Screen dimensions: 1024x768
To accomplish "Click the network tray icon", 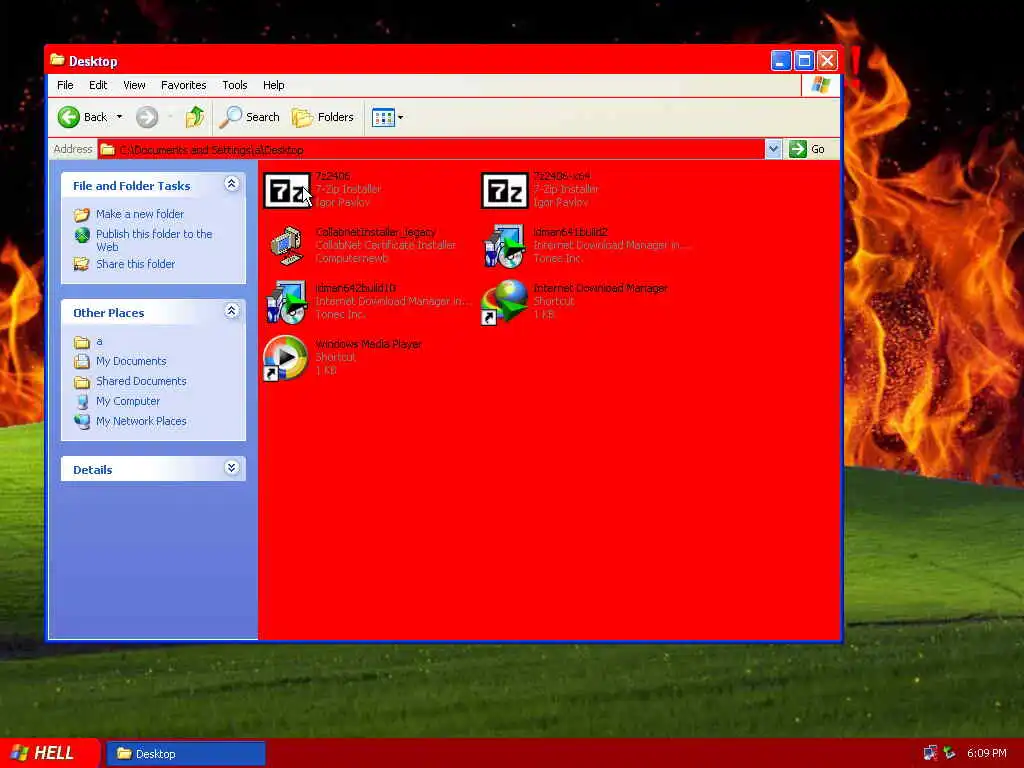I will pos(930,753).
